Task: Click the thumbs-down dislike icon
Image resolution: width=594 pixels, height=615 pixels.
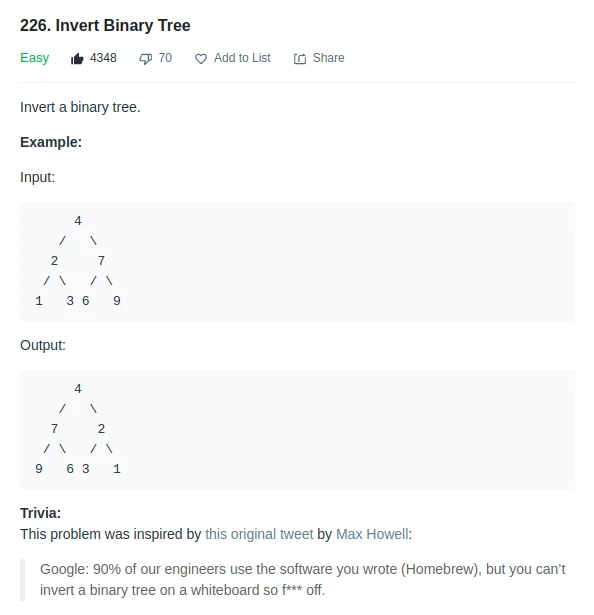Action: [x=146, y=59]
